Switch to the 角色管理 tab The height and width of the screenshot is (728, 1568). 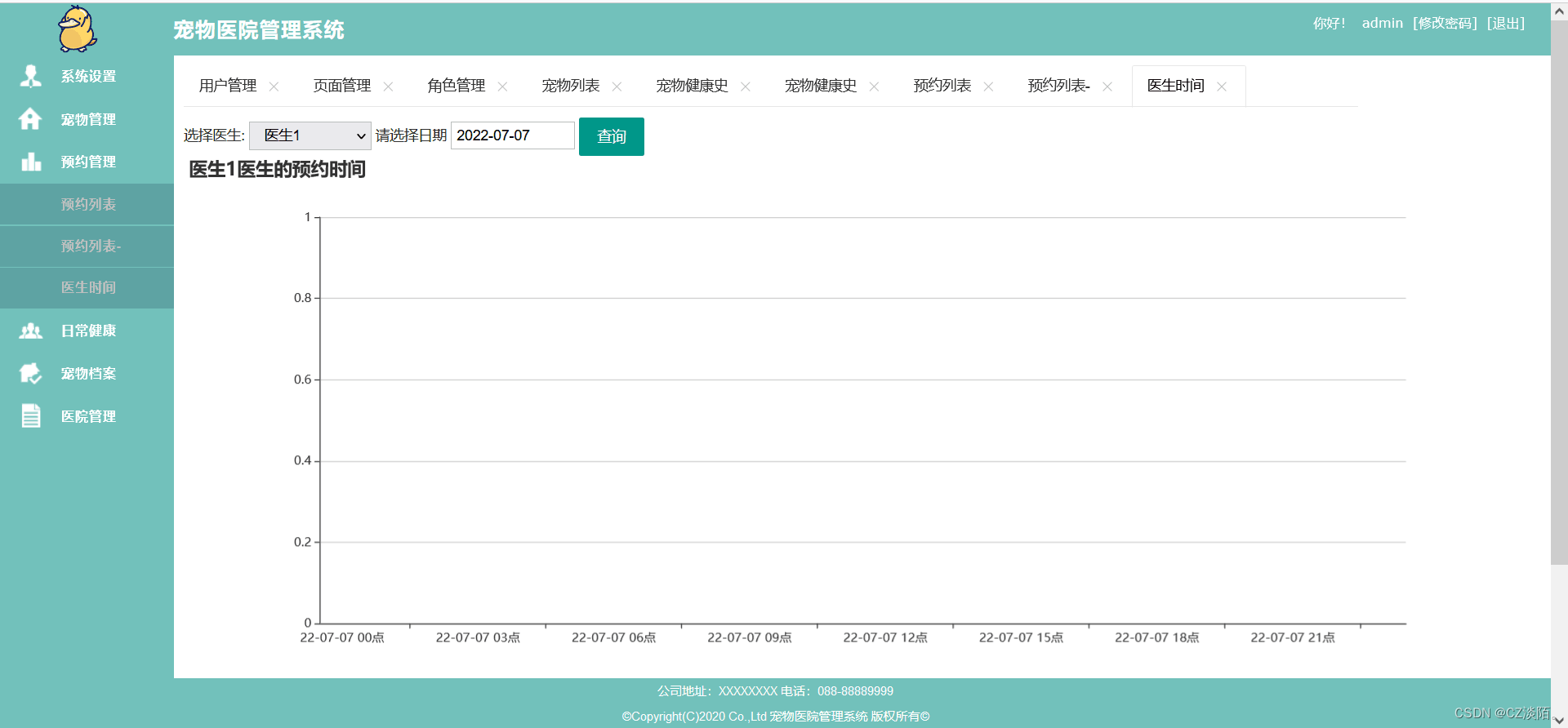457,86
